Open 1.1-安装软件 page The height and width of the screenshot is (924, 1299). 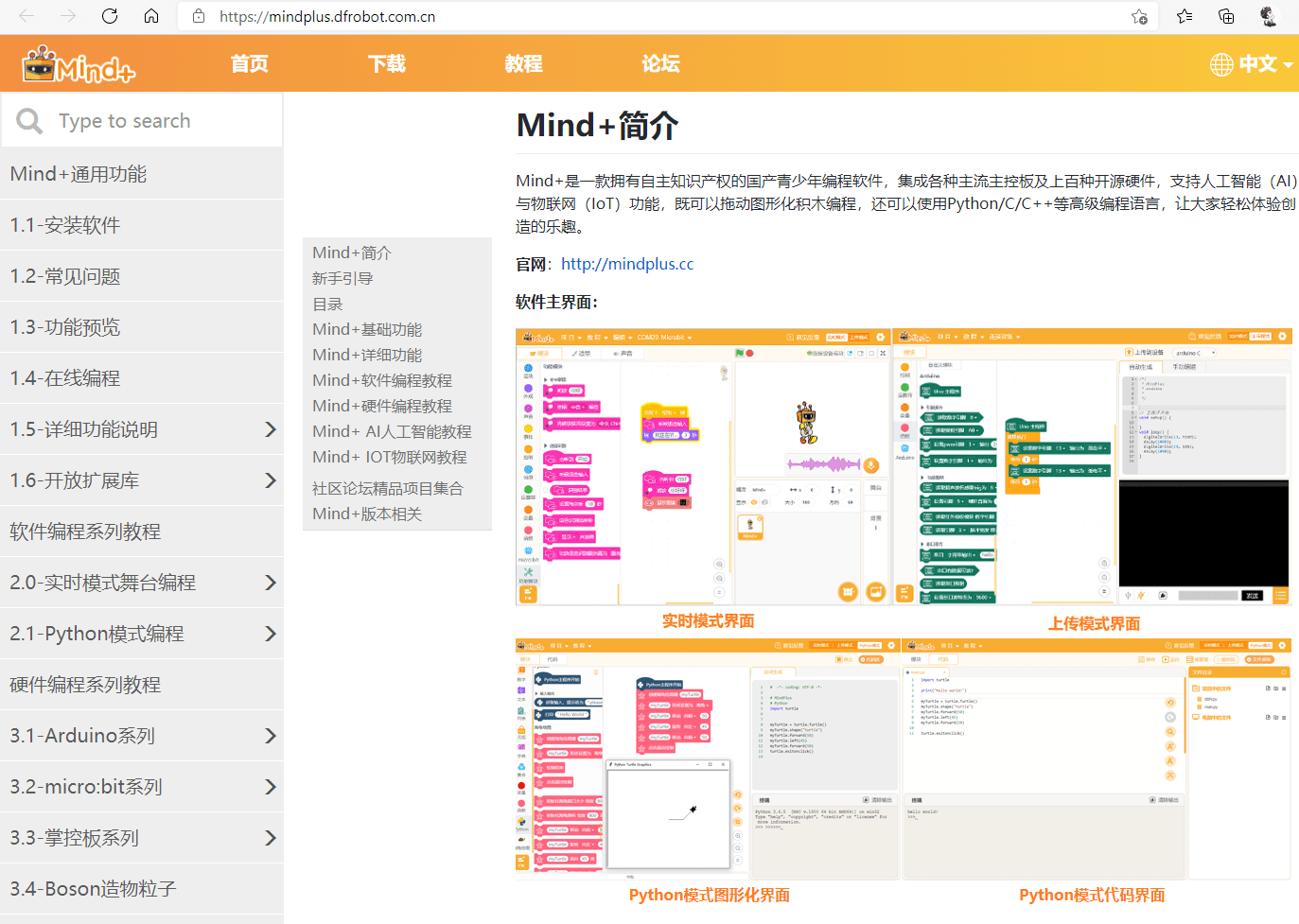[142, 225]
